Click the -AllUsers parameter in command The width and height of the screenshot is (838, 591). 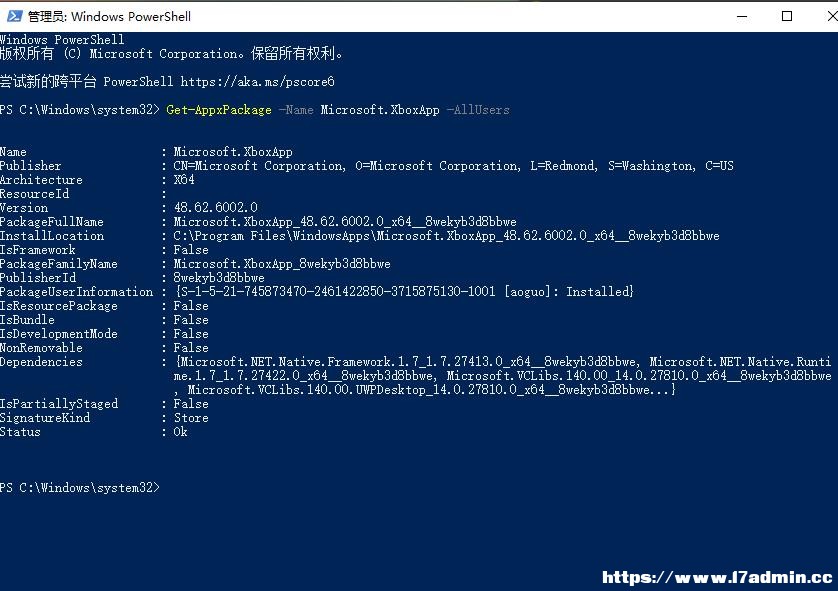click(478, 110)
